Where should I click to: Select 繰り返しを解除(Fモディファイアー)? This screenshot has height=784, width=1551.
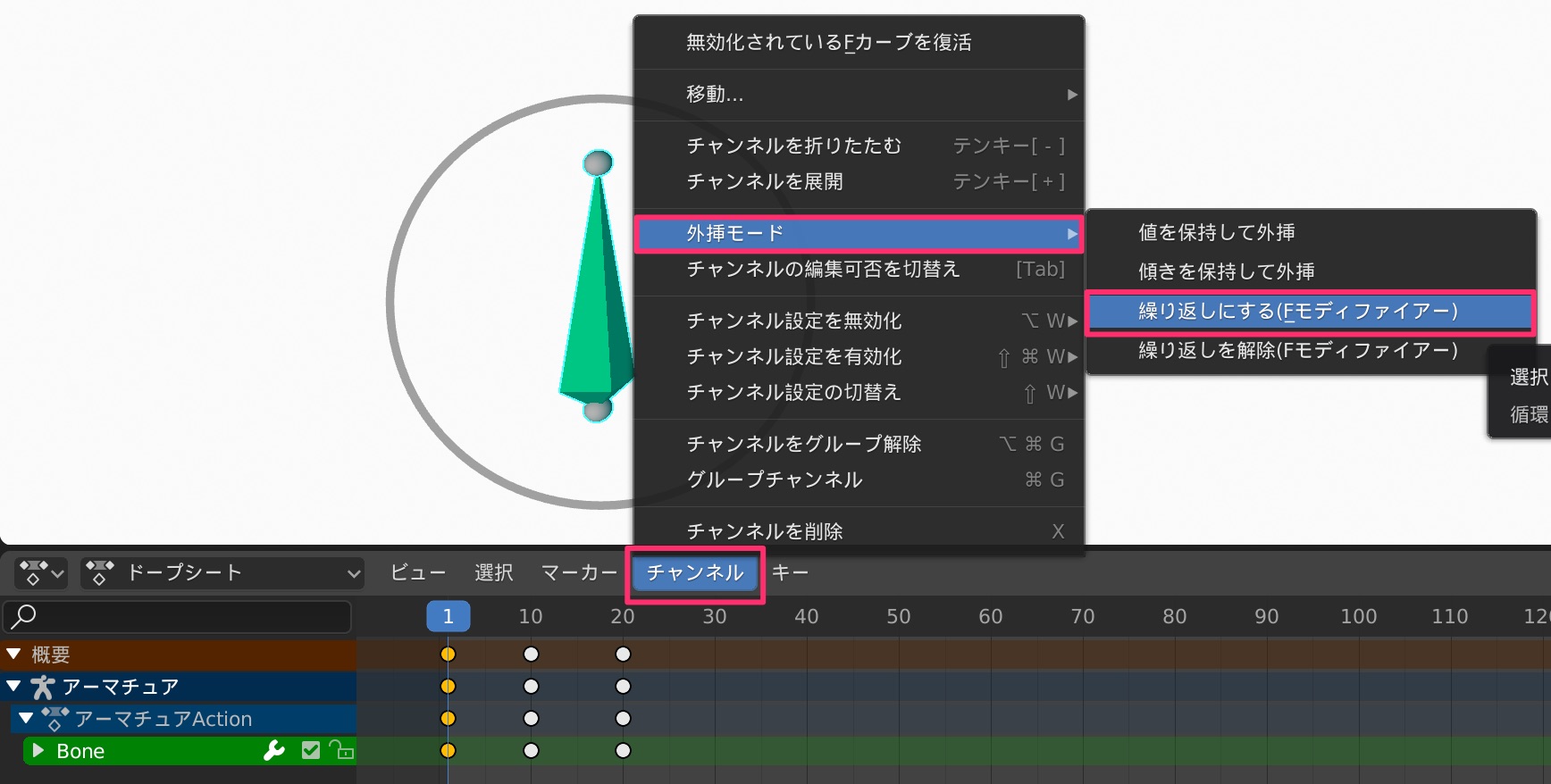tap(1311, 351)
